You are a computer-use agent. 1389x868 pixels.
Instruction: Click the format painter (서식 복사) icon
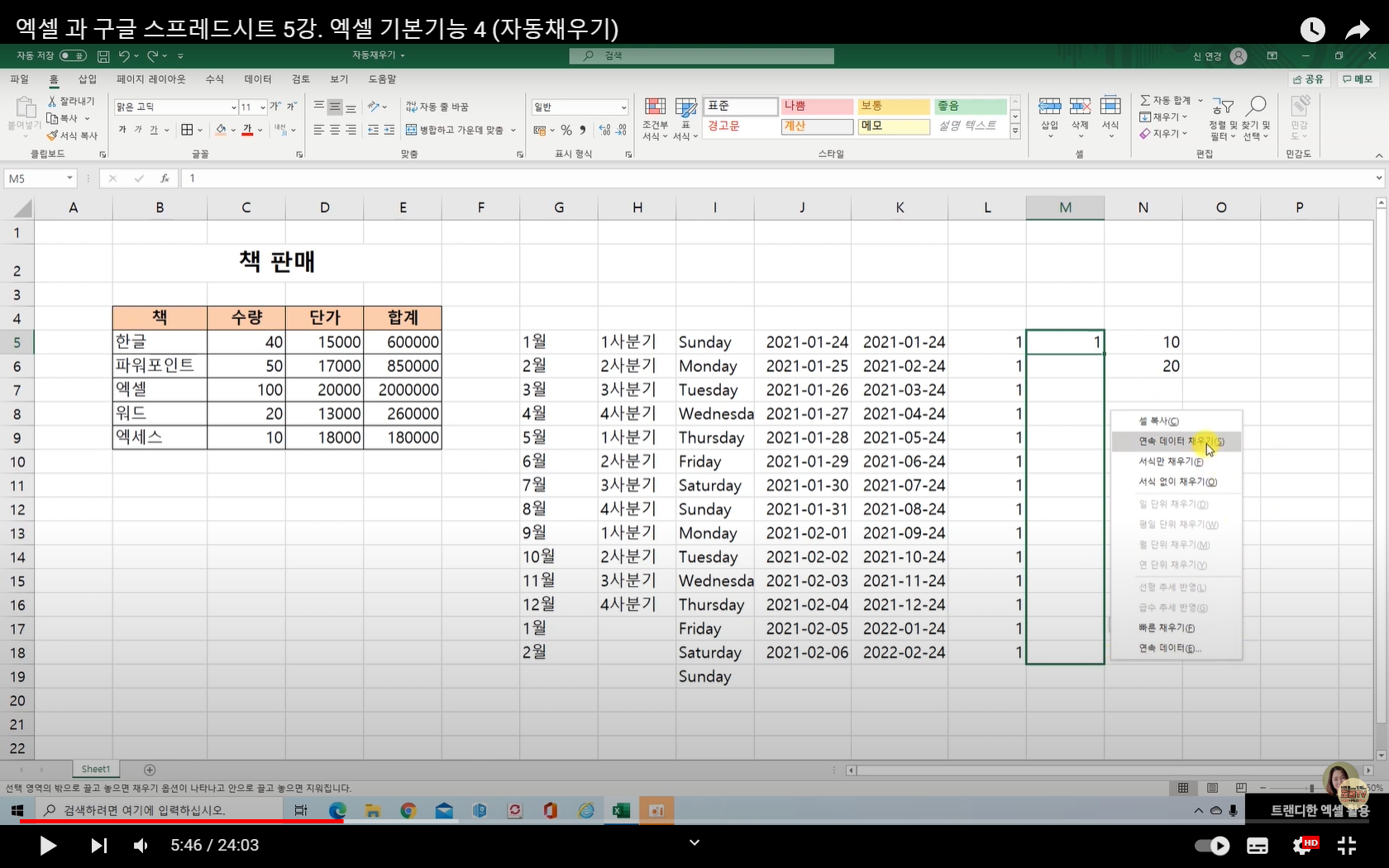(52, 136)
